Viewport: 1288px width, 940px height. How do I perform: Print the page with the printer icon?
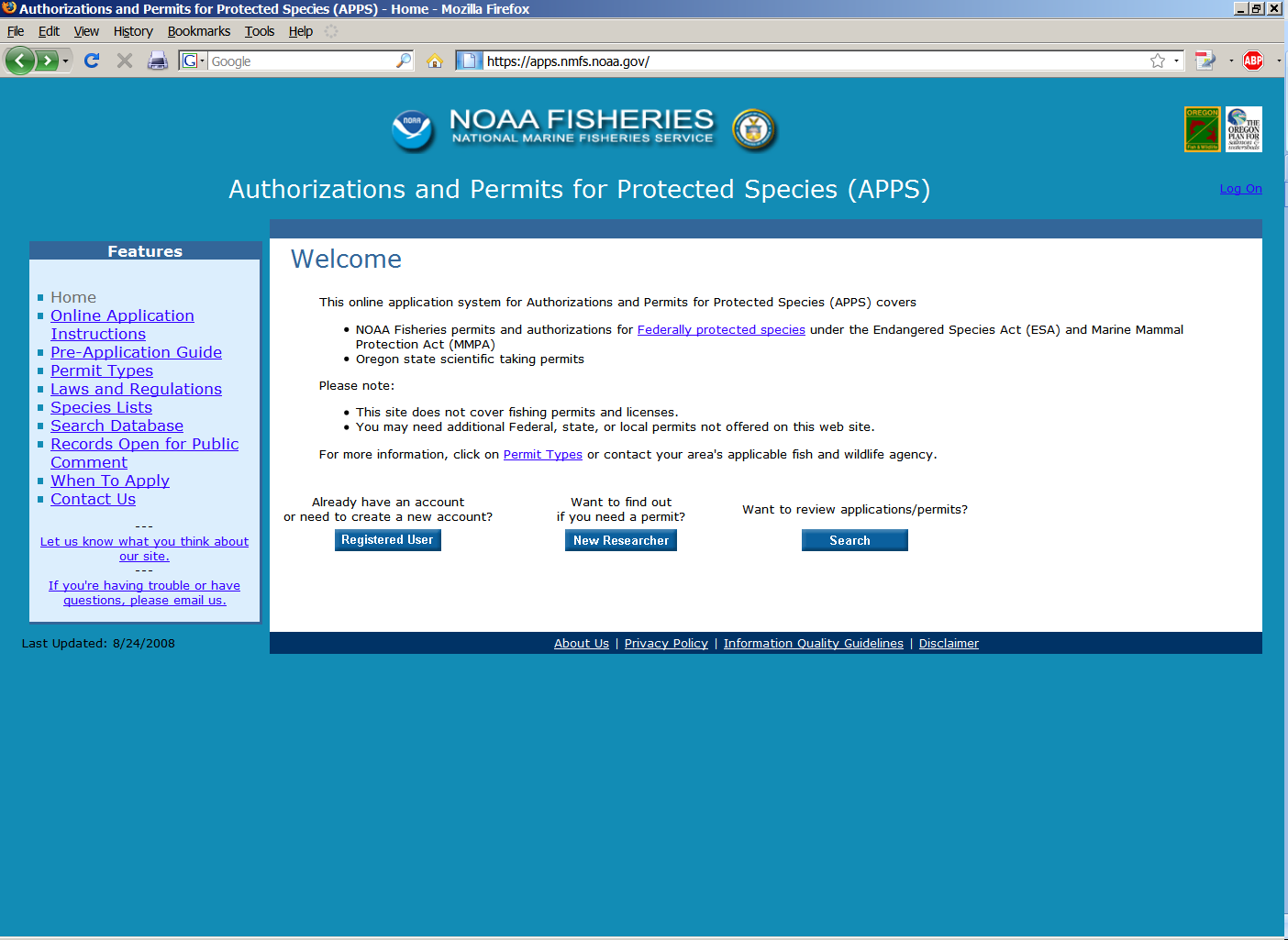point(158,61)
